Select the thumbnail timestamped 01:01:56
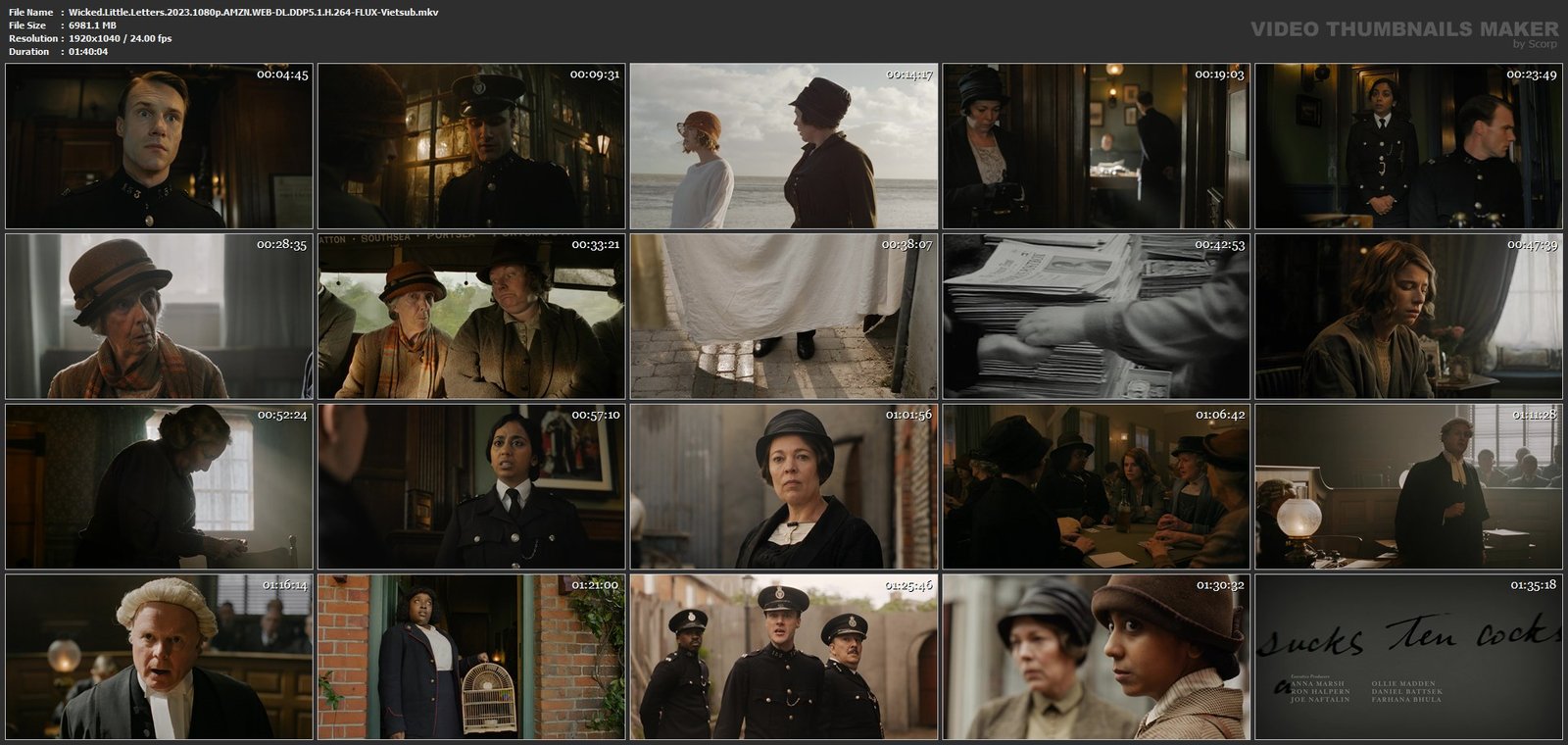 coord(784,486)
